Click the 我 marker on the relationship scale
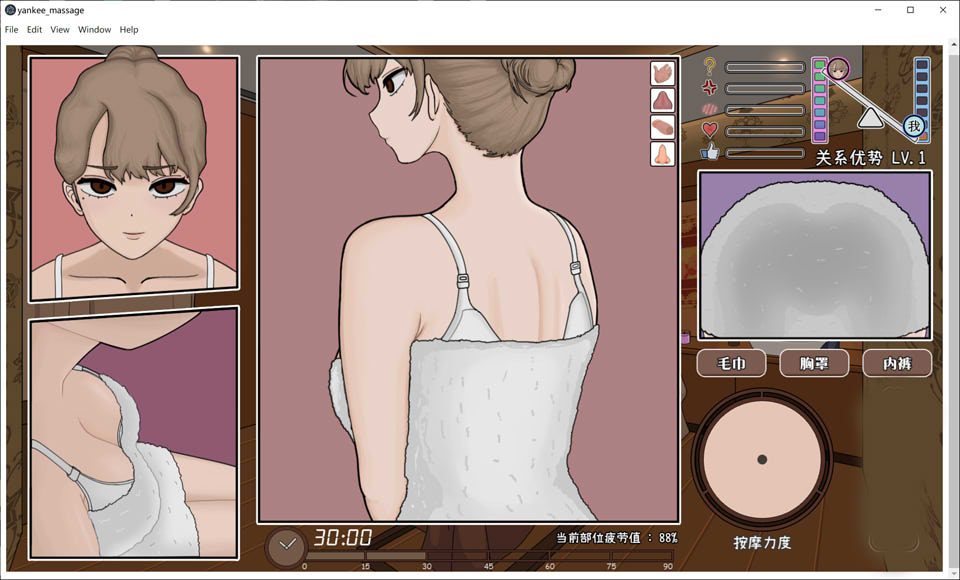Screen dimensions: 960x580 click(913, 125)
